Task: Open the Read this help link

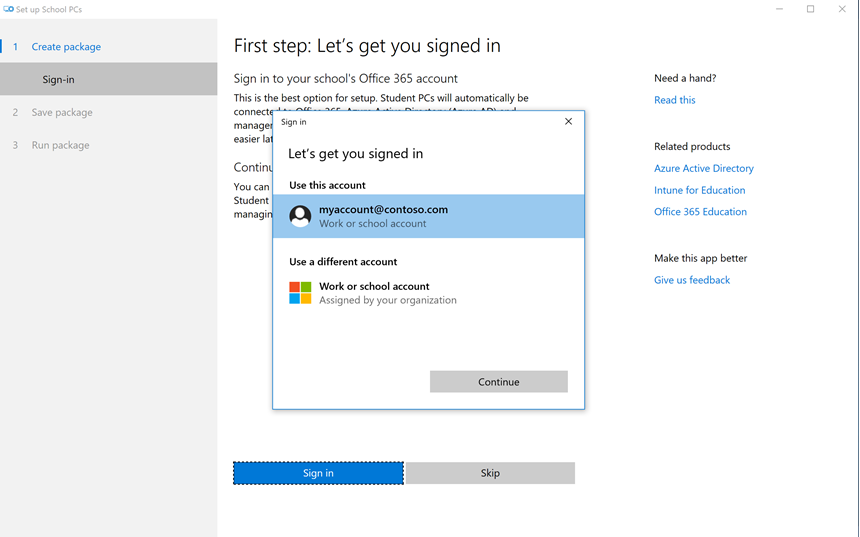Action: click(675, 100)
